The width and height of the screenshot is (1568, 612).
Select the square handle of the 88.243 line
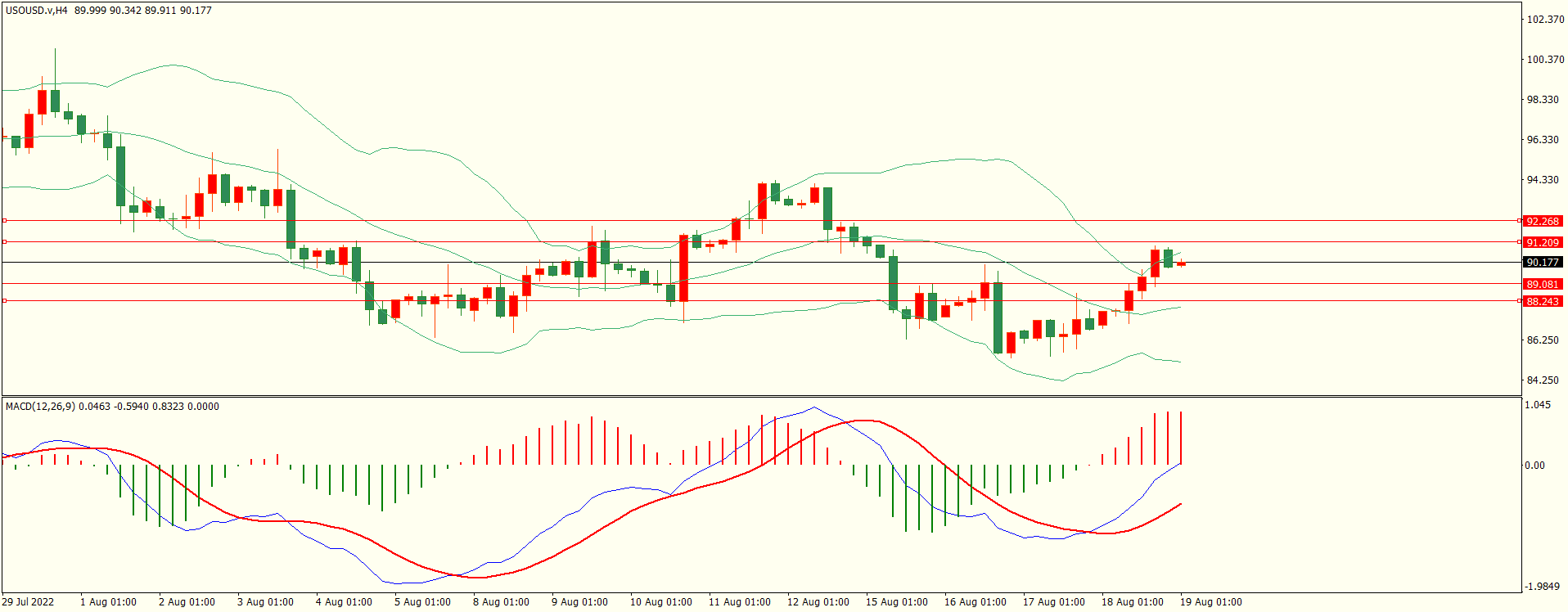point(5,301)
